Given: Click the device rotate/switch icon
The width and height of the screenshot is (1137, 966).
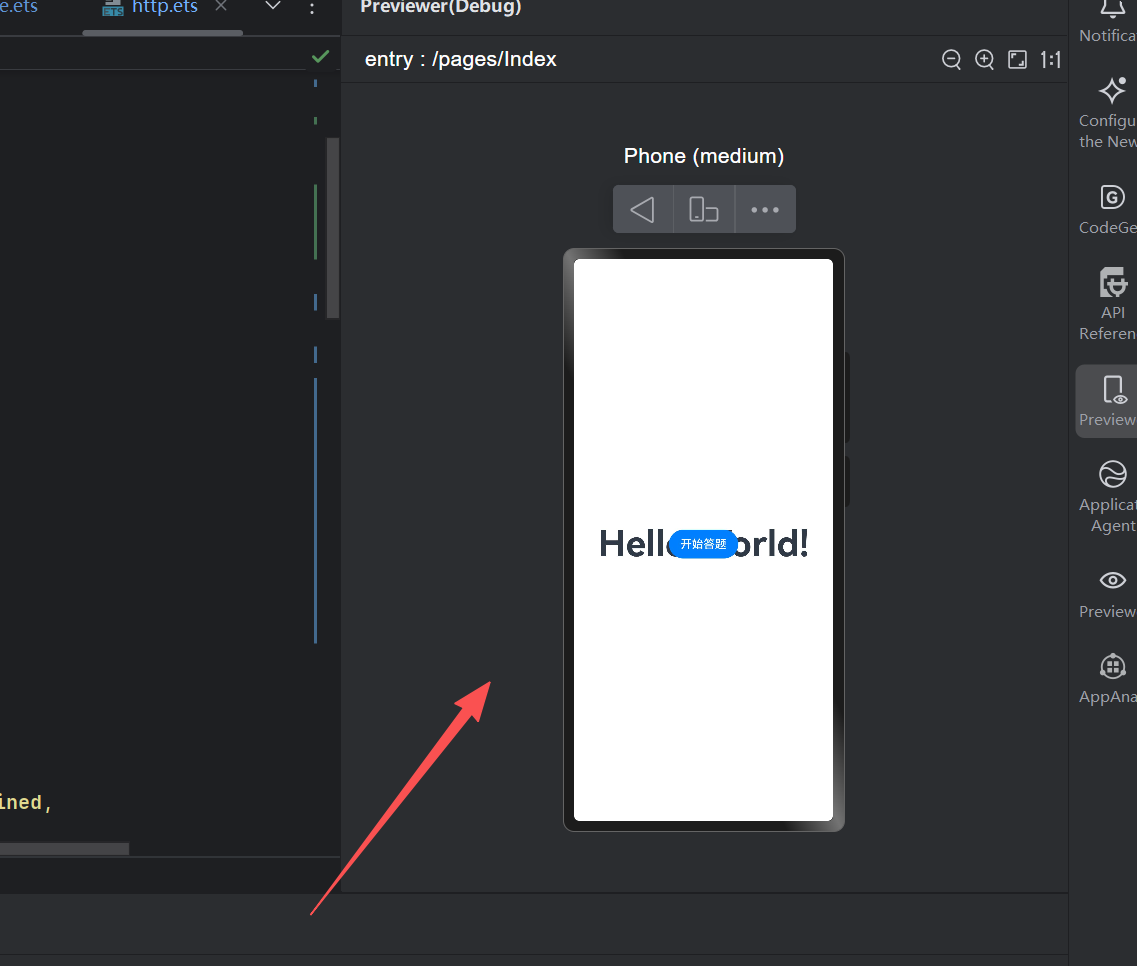Looking at the screenshot, I should coord(704,210).
